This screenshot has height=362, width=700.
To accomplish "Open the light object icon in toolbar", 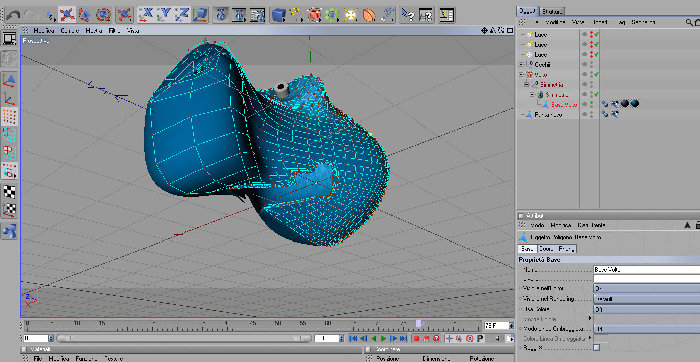I will coord(350,15).
